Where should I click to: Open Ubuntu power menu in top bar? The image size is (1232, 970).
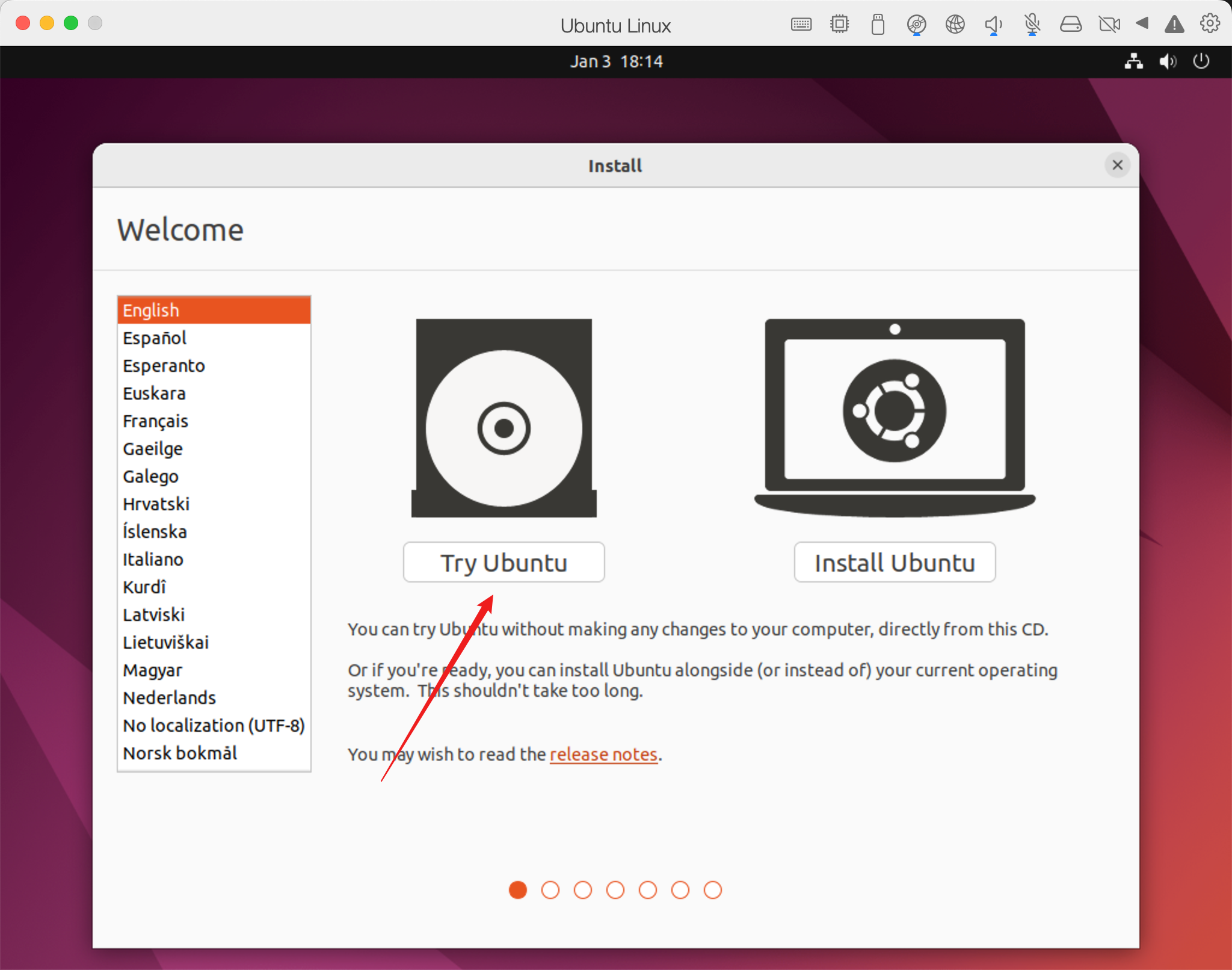point(1201,61)
